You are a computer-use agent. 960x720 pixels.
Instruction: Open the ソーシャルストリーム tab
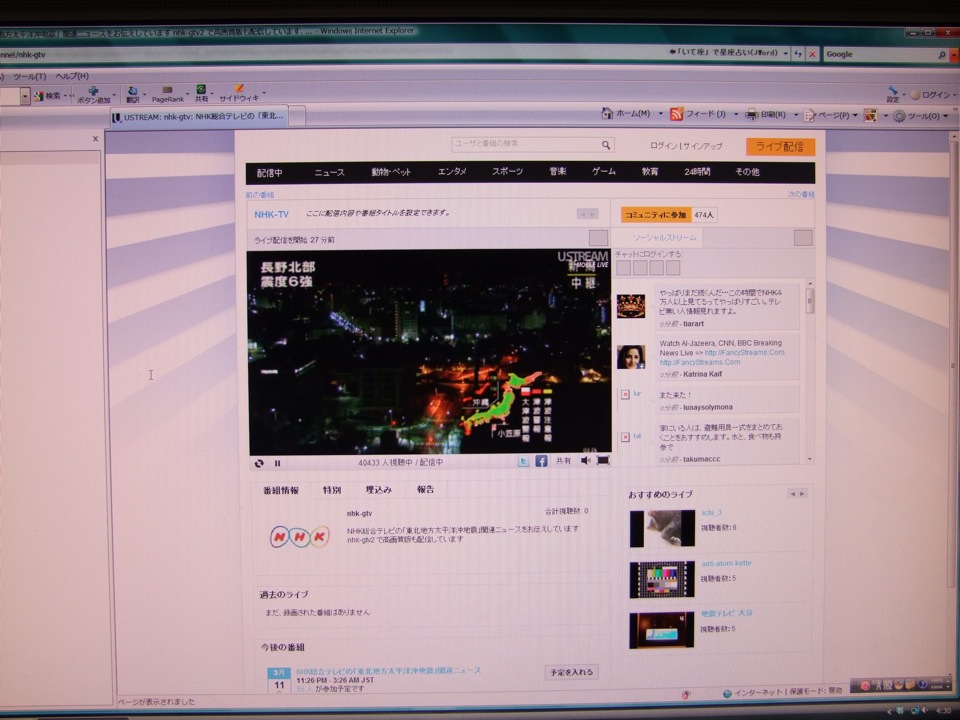[x=664, y=238]
